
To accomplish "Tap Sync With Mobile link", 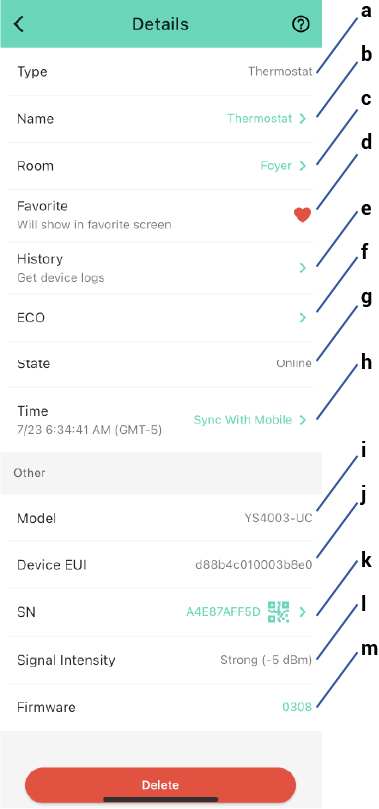I will click(x=243, y=420).
